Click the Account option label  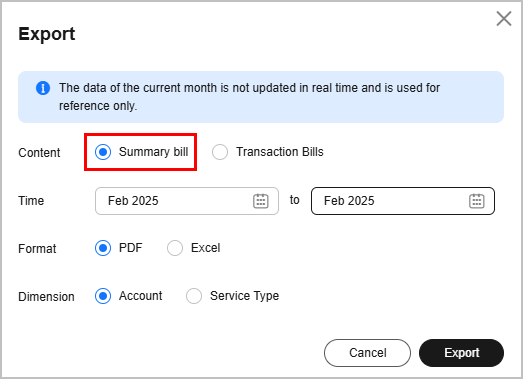click(140, 296)
